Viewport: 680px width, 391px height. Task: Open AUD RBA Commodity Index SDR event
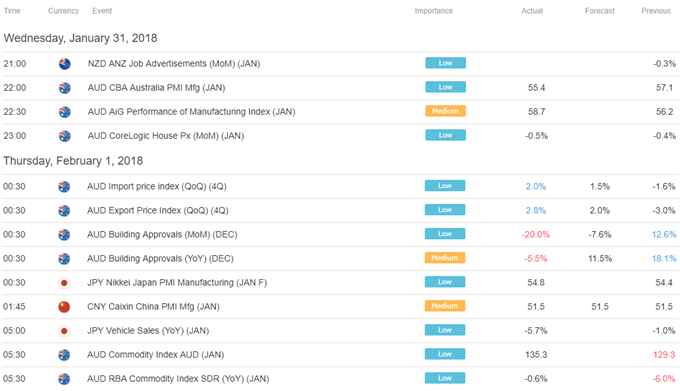178,379
